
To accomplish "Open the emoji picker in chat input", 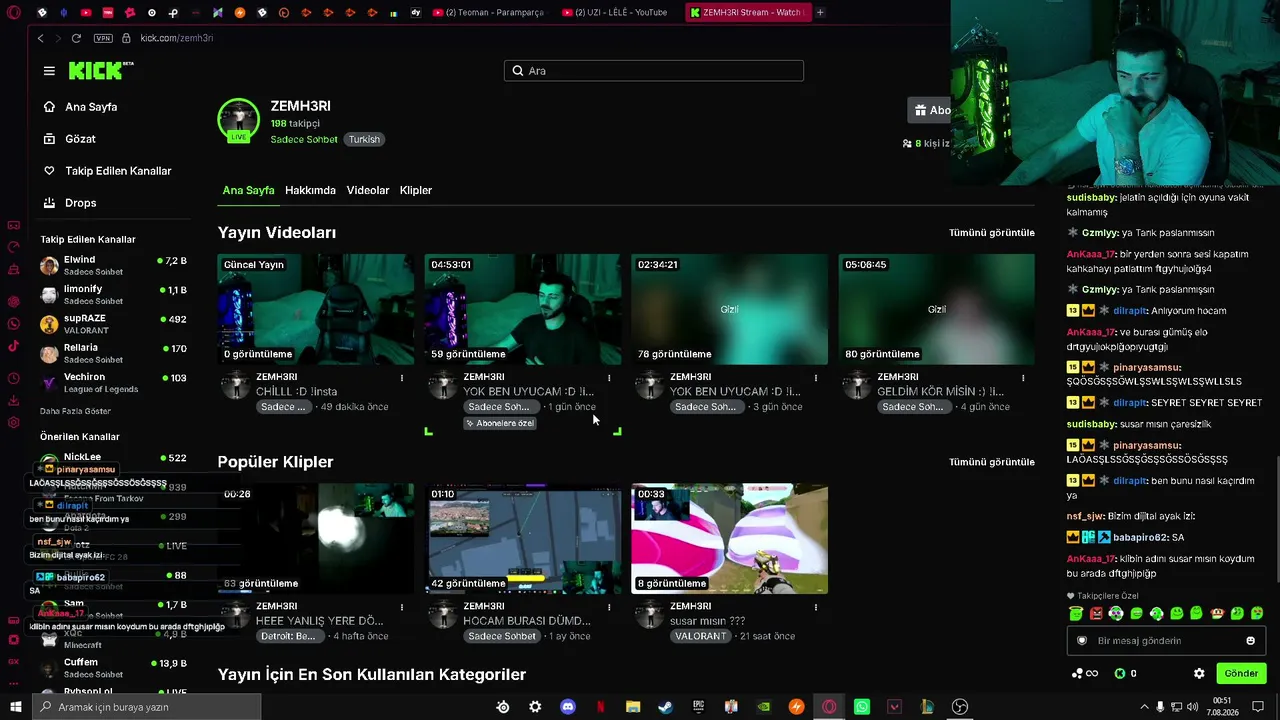I will 1250,641.
